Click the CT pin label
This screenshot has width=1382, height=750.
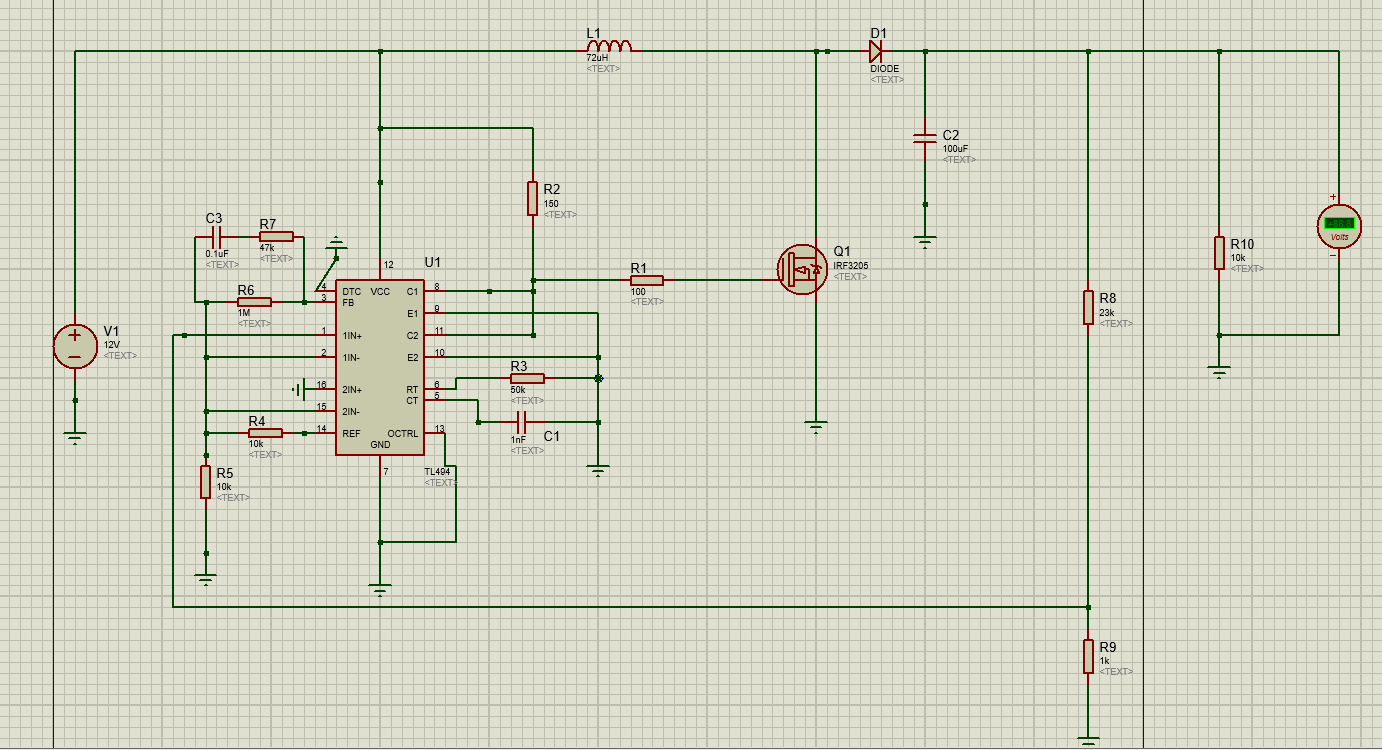coord(412,400)
